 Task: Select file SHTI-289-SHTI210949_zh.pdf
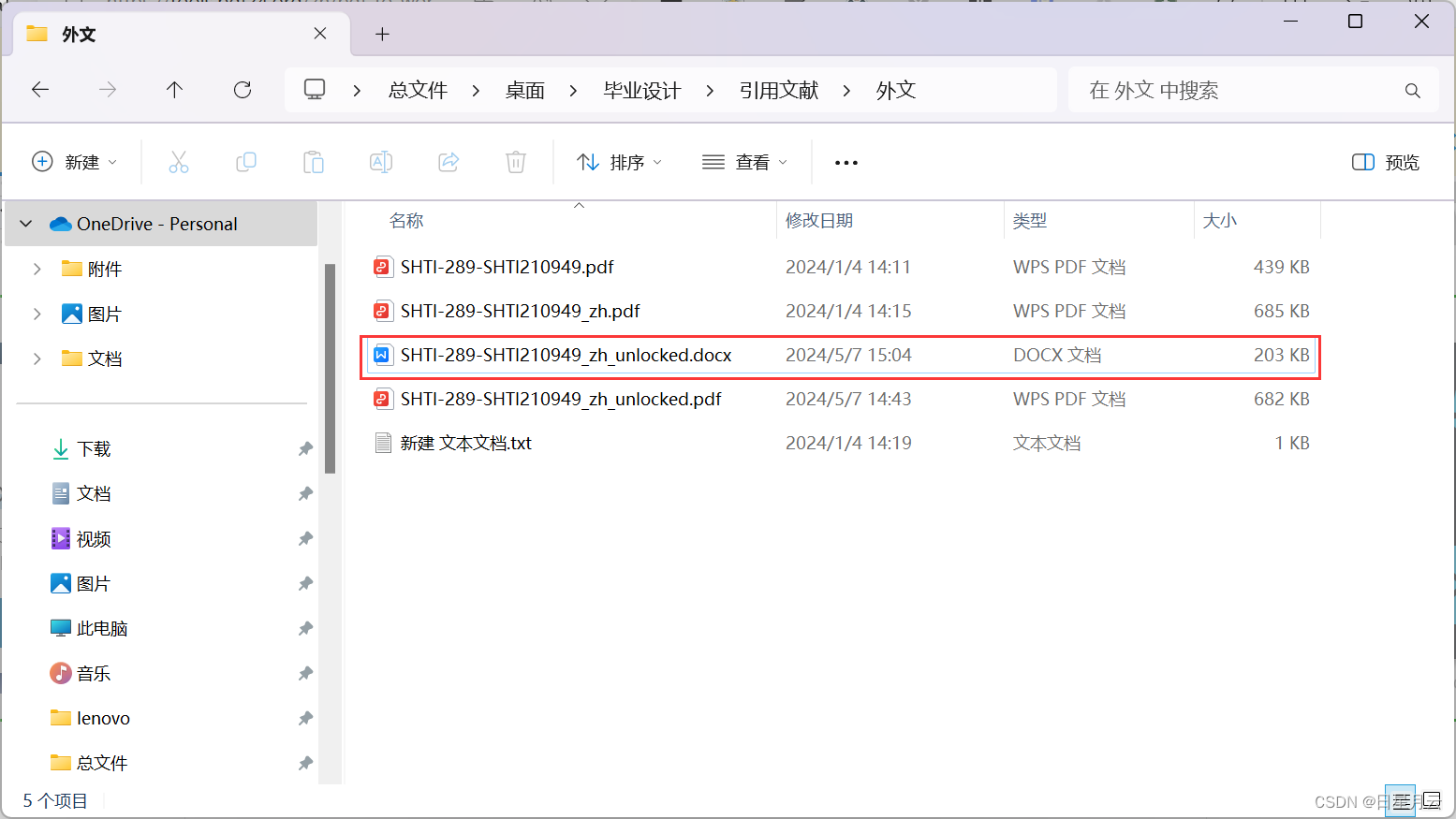(x=840, y=311)
